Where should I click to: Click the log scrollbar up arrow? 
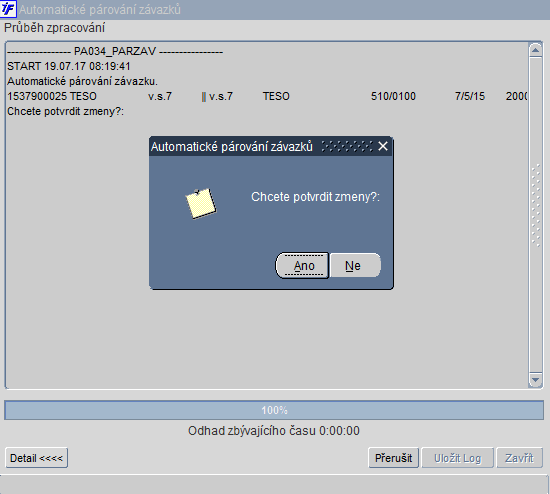[535, 51]
